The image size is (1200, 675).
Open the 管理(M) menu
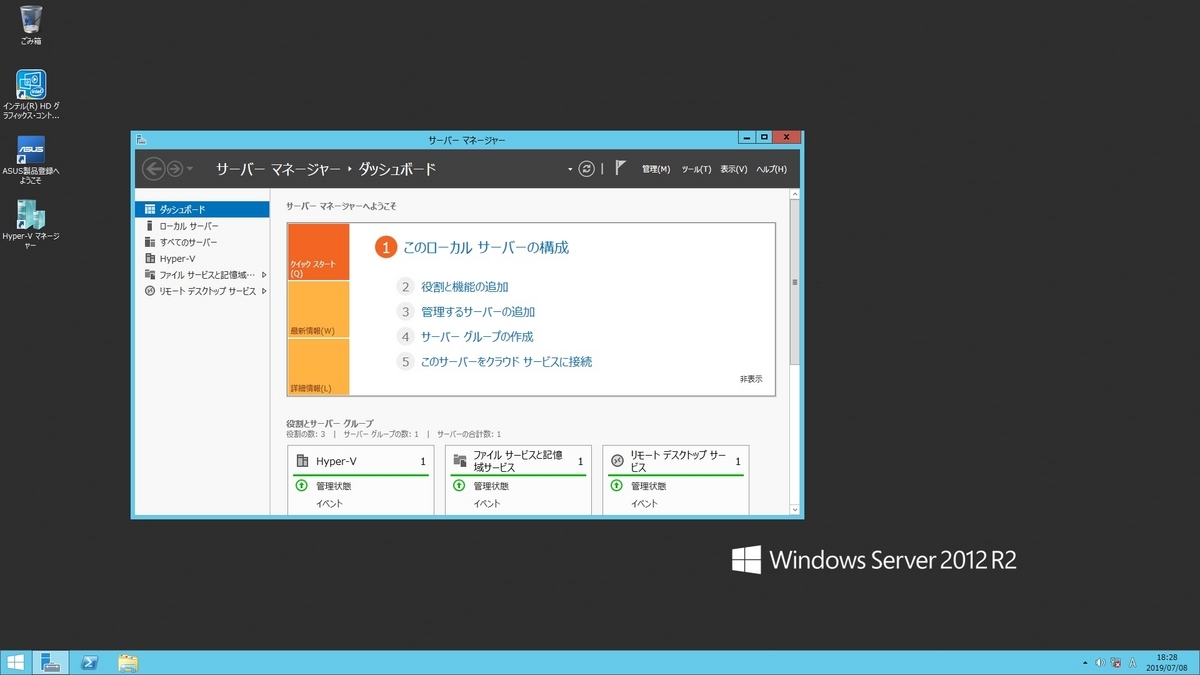[656, 169]
